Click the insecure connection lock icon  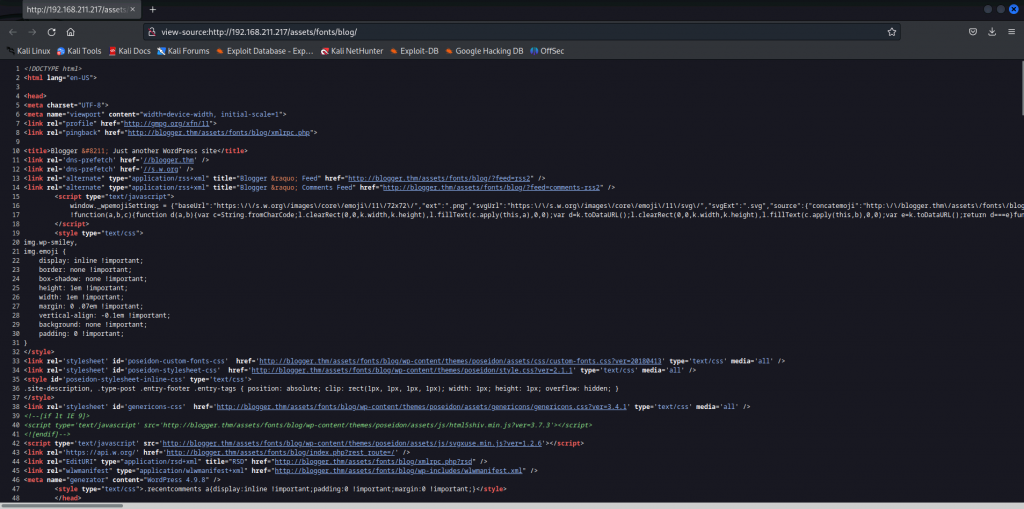coord(152,31)
